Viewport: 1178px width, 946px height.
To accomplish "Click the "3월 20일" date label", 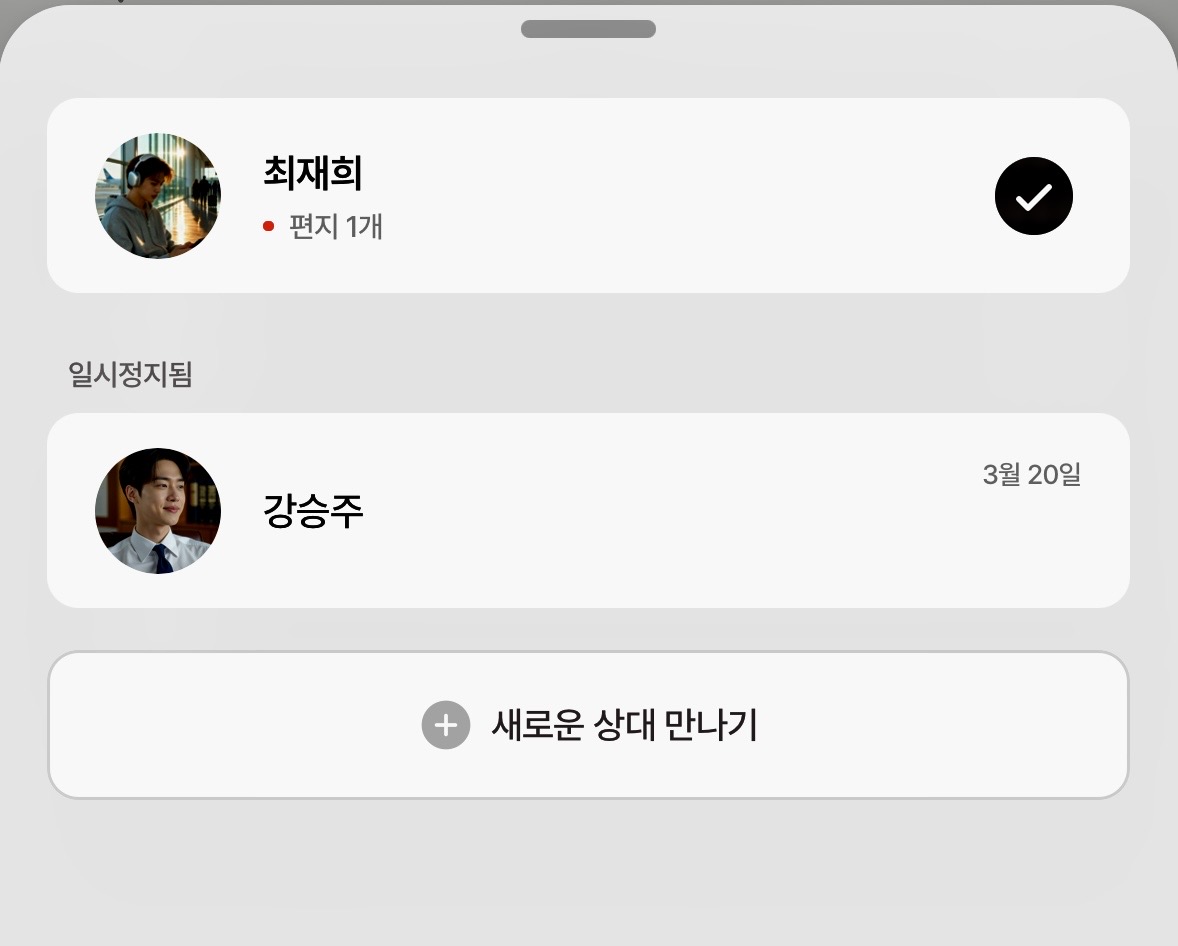I will coord(1031,475).
